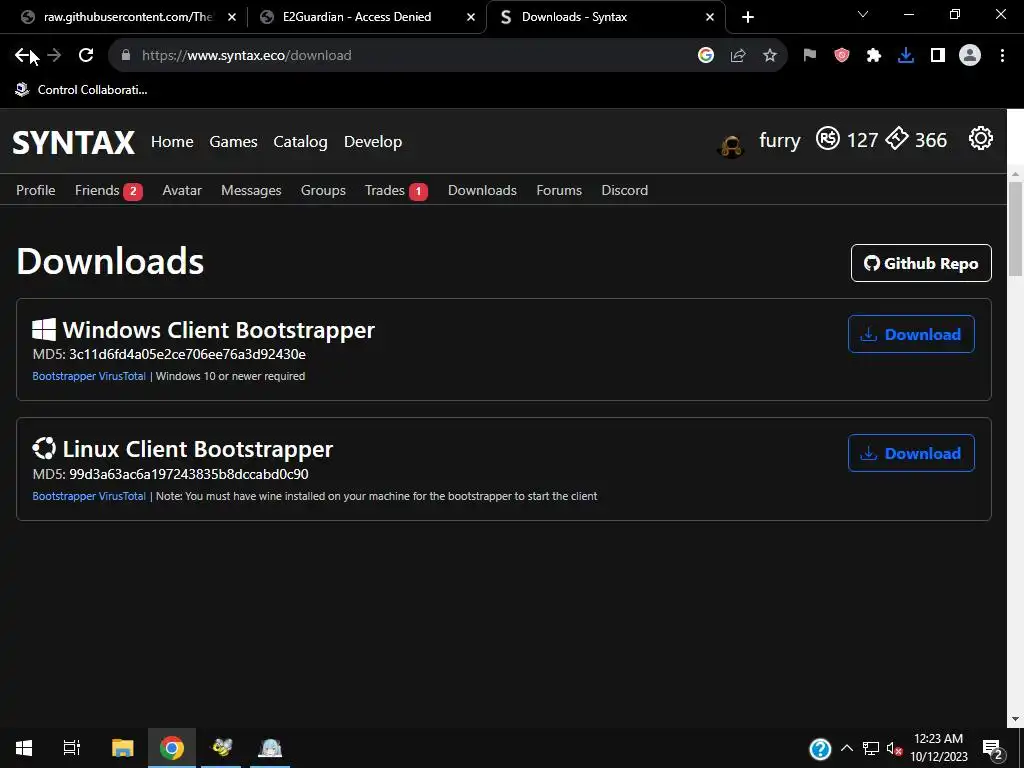Open the Avatar page
The height and width of the screenshot is (768, 1024).
(182, 190)
